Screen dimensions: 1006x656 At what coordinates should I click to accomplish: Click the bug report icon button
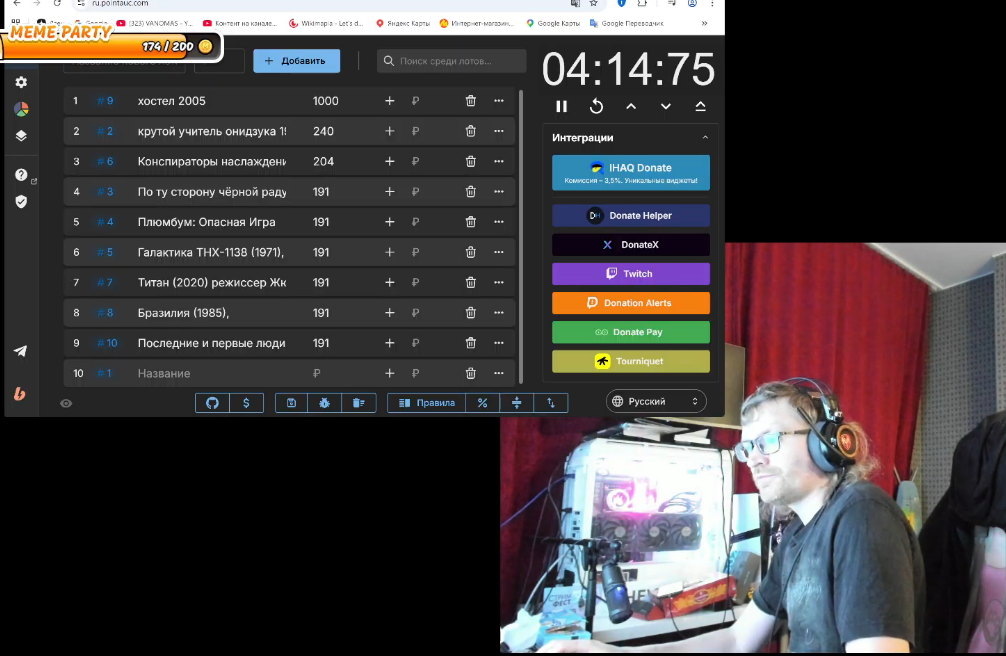point(325,402)
